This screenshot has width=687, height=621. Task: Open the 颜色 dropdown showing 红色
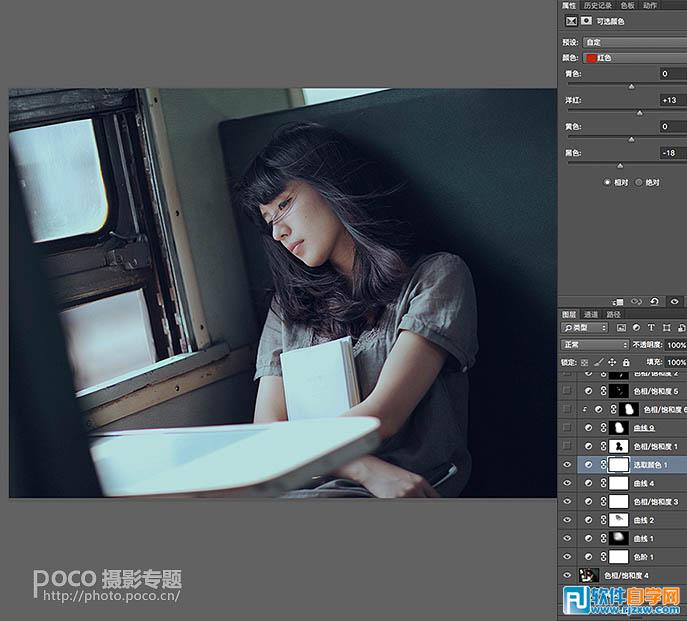634,58
